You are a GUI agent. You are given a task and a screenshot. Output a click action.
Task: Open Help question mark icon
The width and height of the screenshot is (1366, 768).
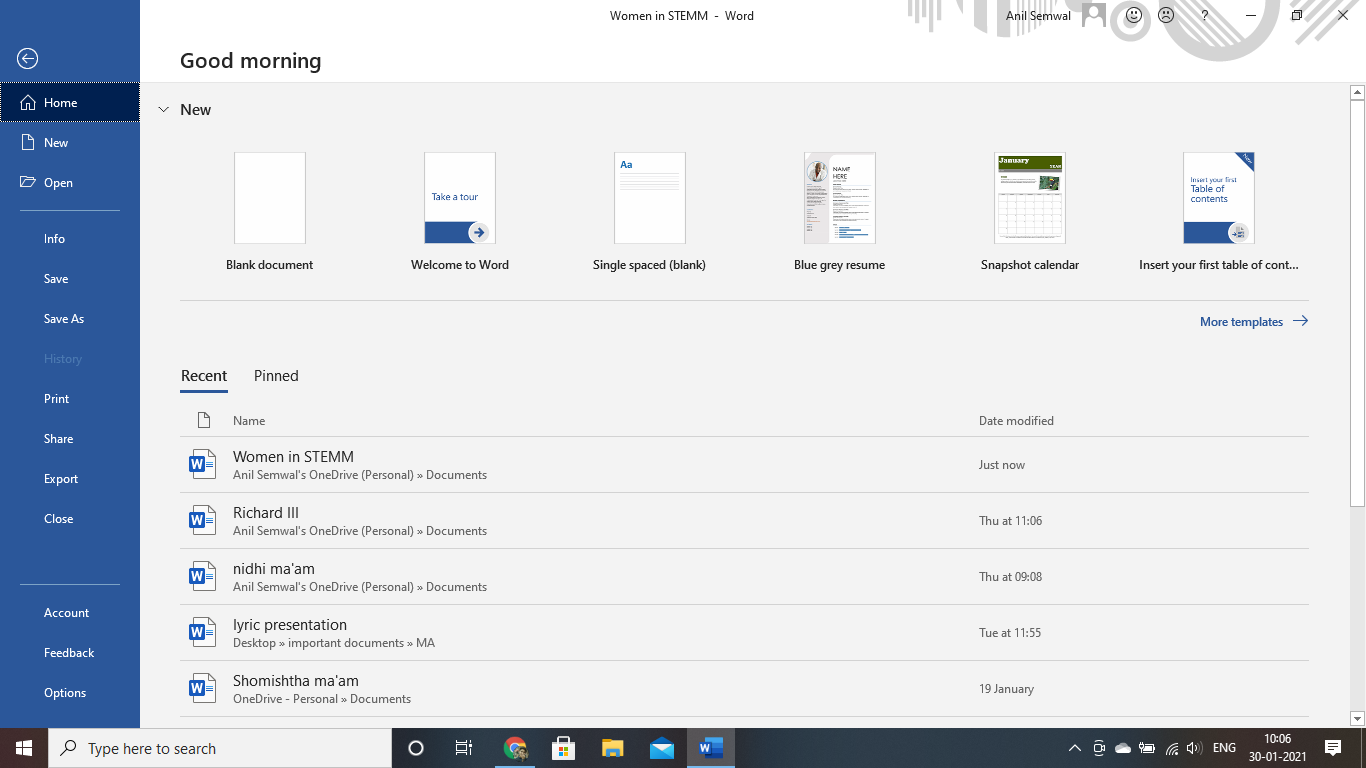(1205, 15)
